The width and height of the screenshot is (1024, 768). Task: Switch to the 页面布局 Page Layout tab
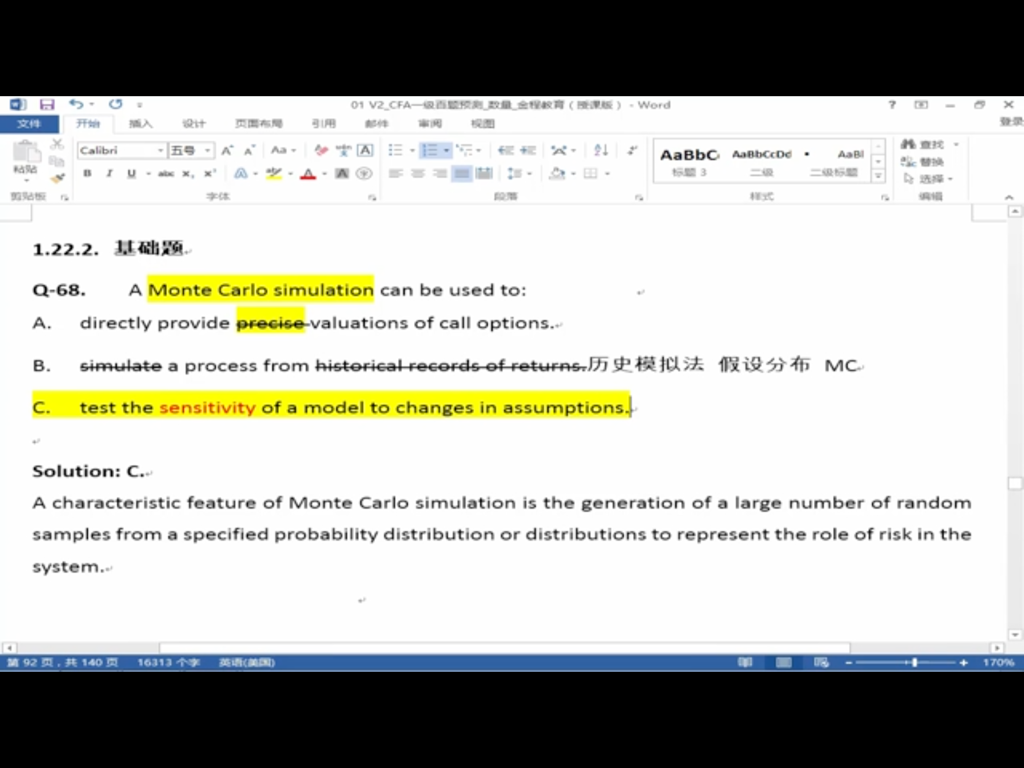(x=259, y=123)
